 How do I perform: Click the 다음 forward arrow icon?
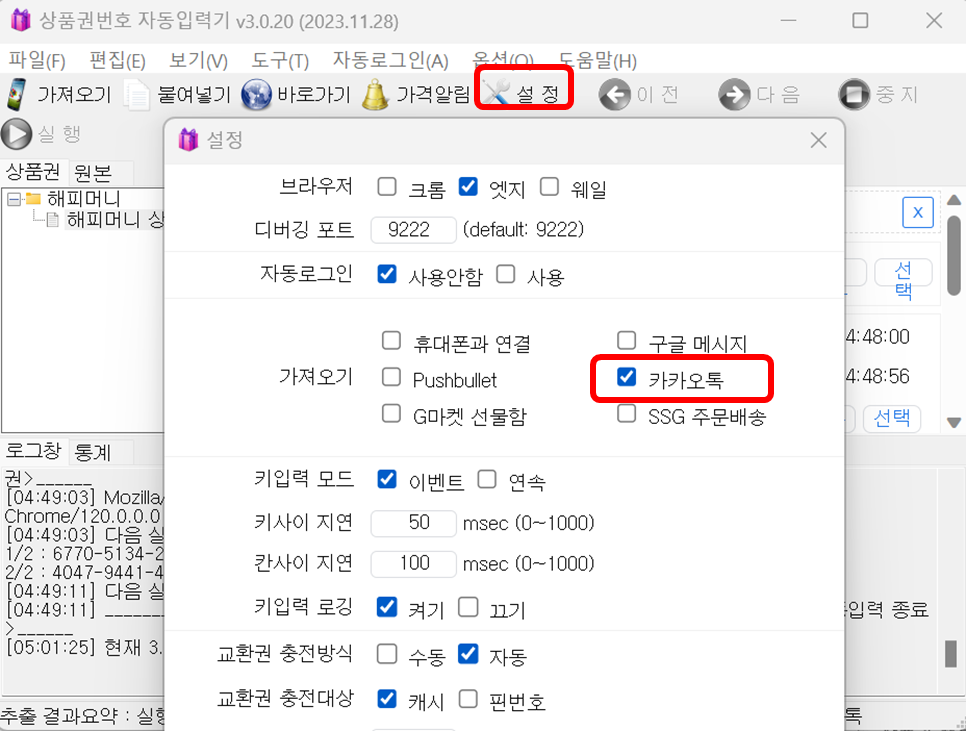click(734, 95)
